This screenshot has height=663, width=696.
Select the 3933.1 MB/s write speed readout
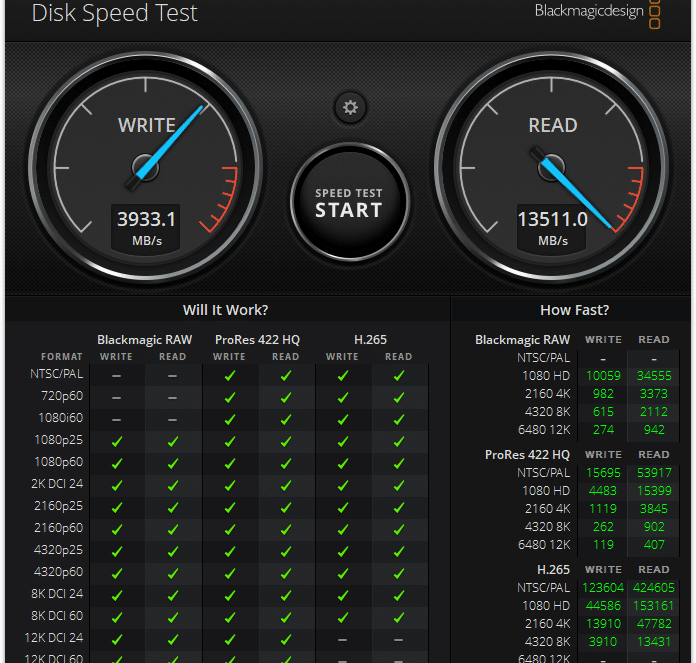146,229
